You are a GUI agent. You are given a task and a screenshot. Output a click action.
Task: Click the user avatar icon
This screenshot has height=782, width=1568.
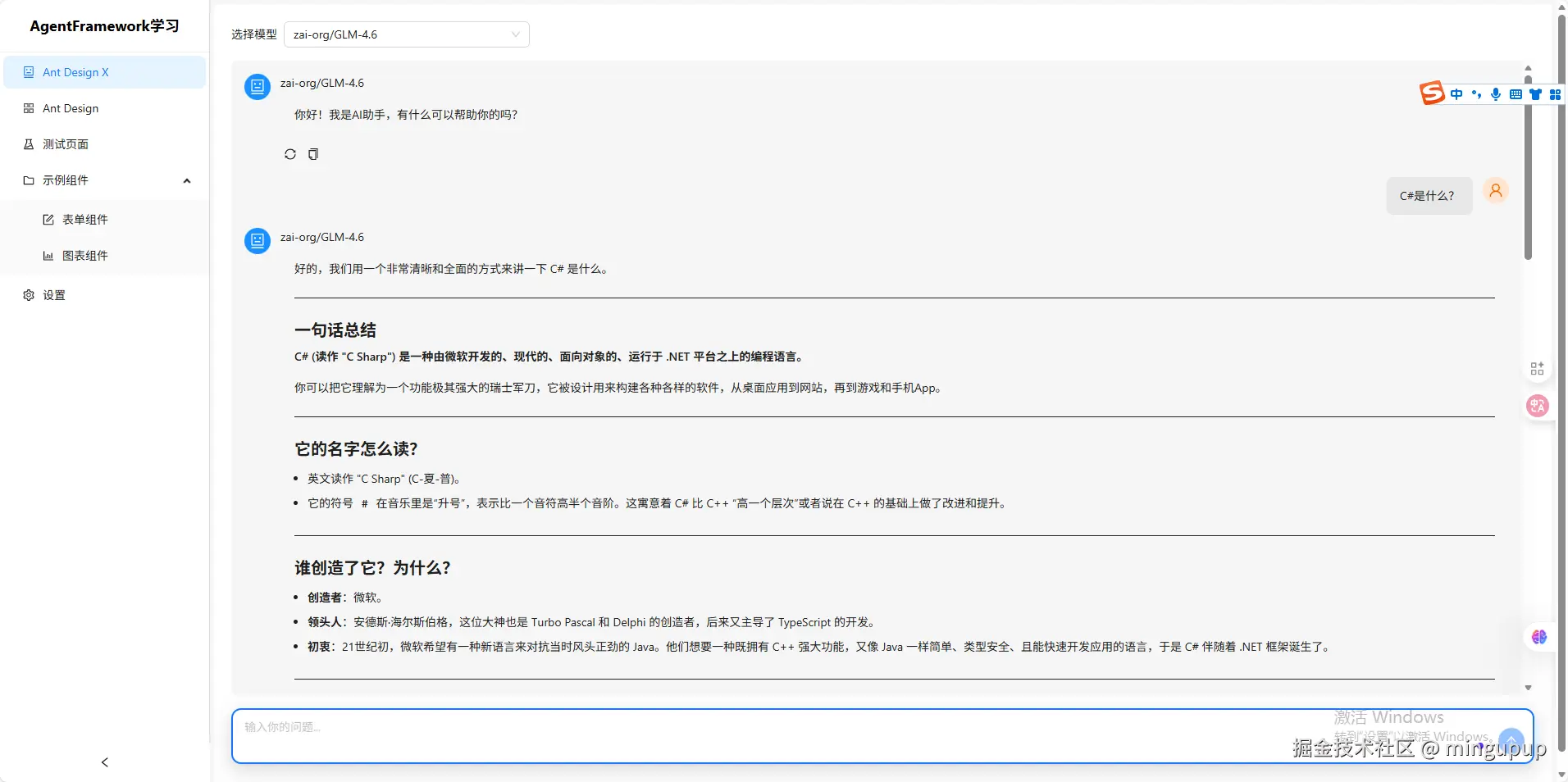pos(1496,191)
